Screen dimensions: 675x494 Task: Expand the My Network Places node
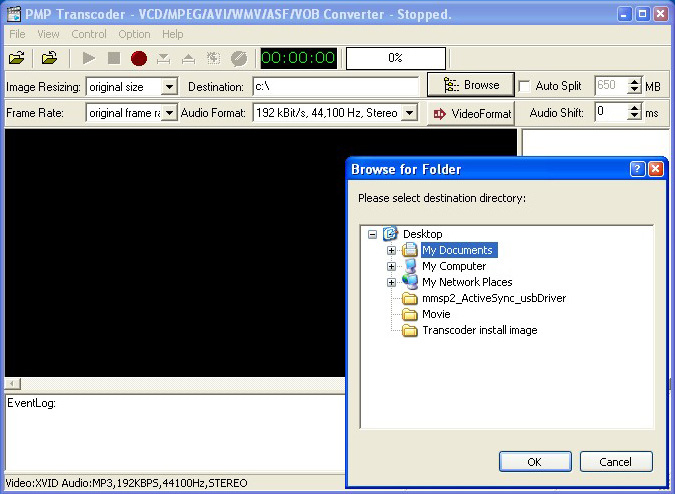point(391,282)
